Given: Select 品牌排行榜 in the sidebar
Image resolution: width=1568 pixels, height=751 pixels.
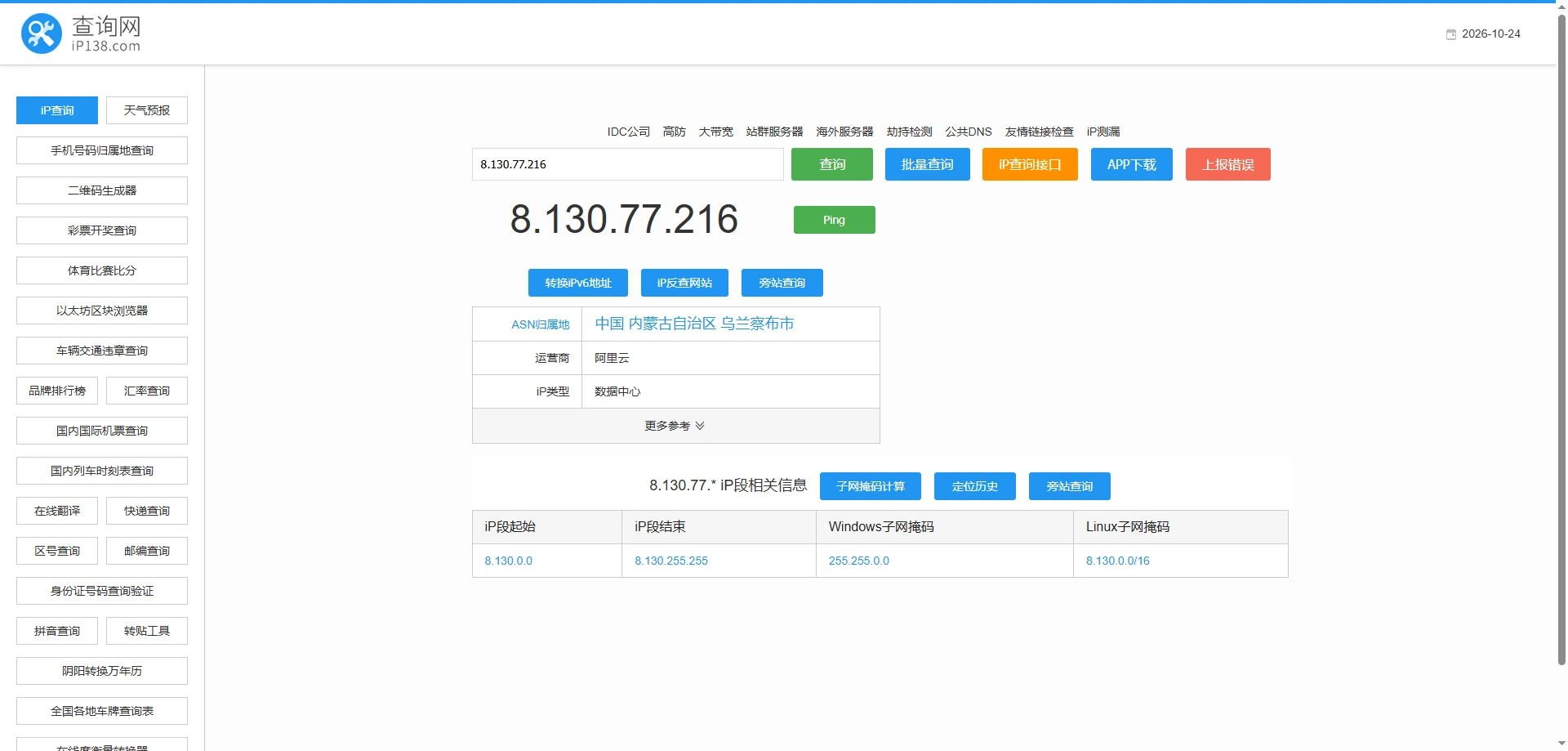Looking at the screenshot, I should coord(57,391).
